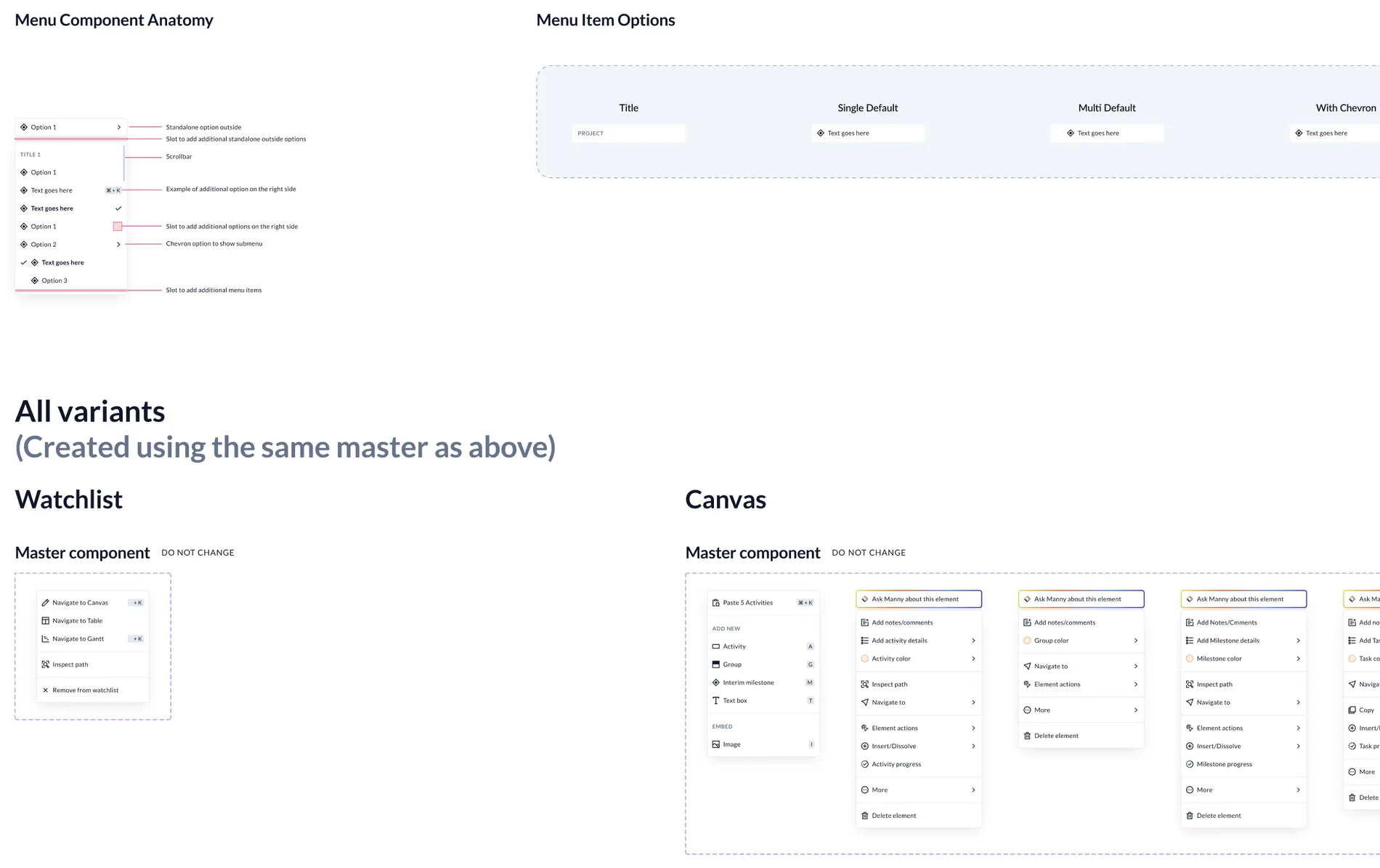
Task: Click the pencil icon beside Navigate to Canvas
Action: pos(45,603)
